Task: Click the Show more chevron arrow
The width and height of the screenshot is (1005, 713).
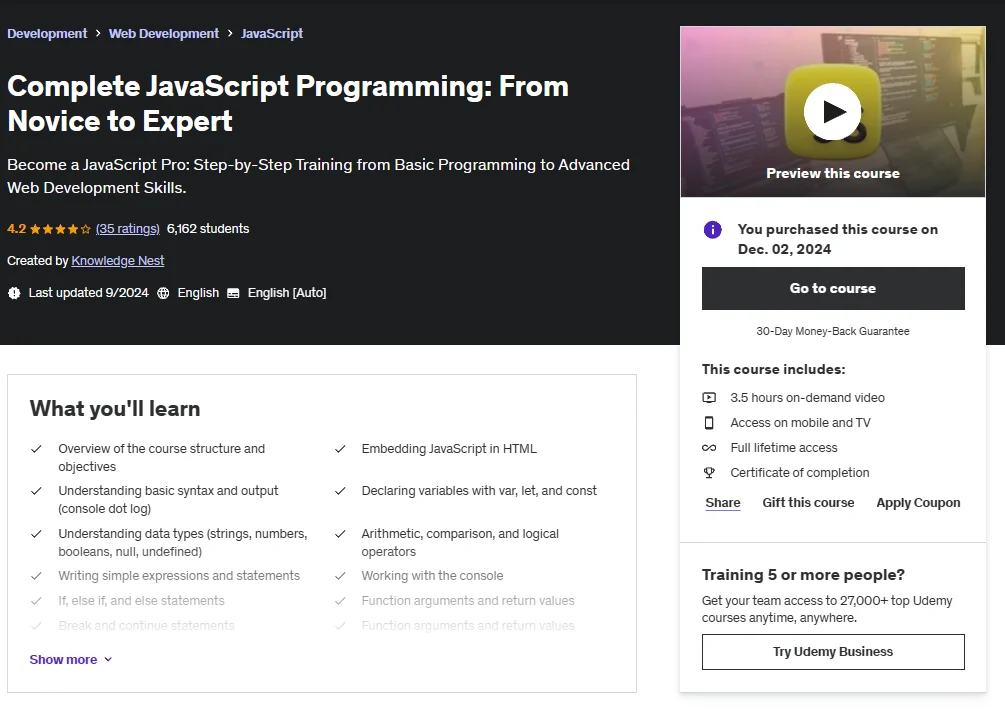Action: click(x=108, y=660)
